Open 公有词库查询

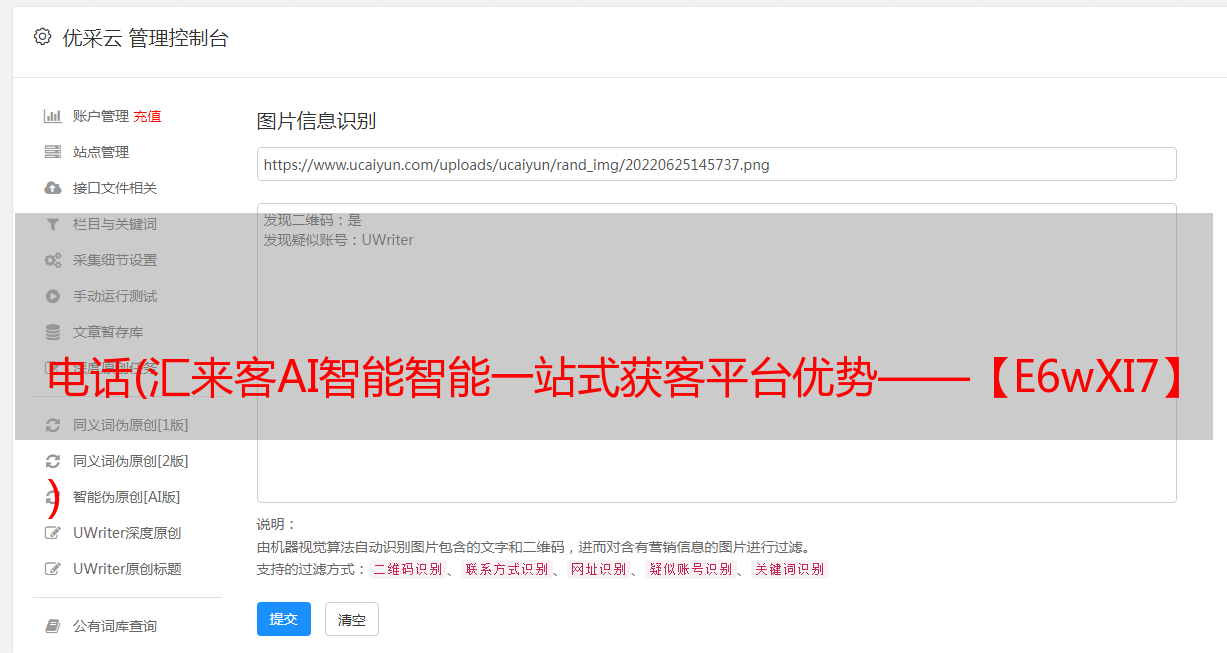[115, 626]
